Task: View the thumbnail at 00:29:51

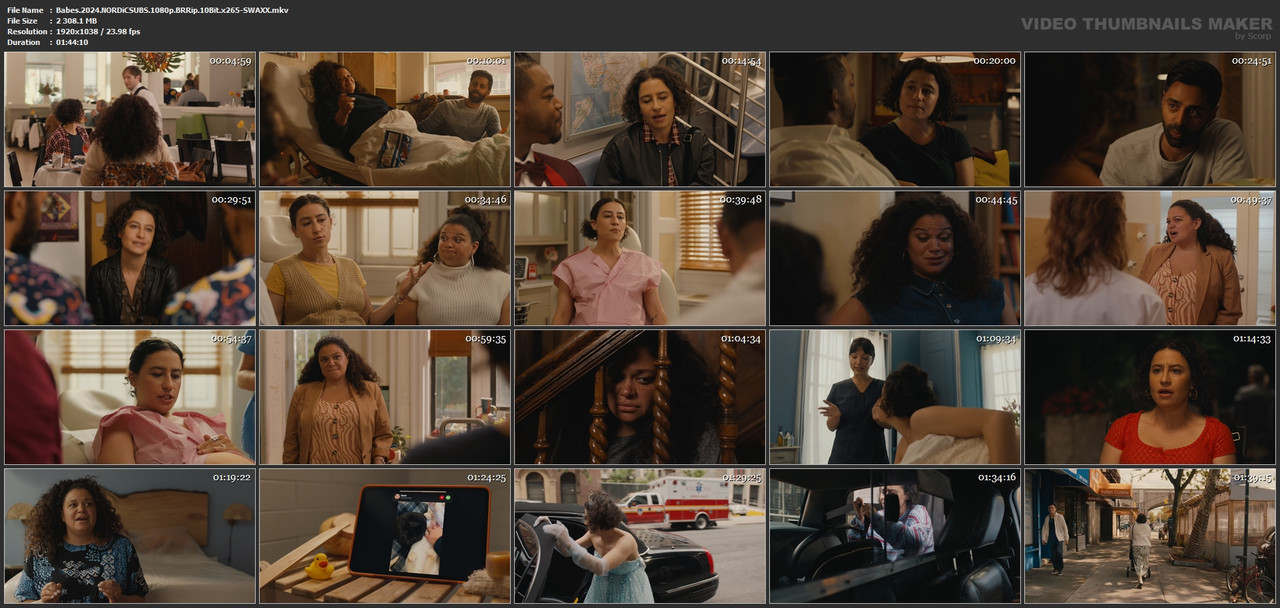Action: [x=130, y=258]
